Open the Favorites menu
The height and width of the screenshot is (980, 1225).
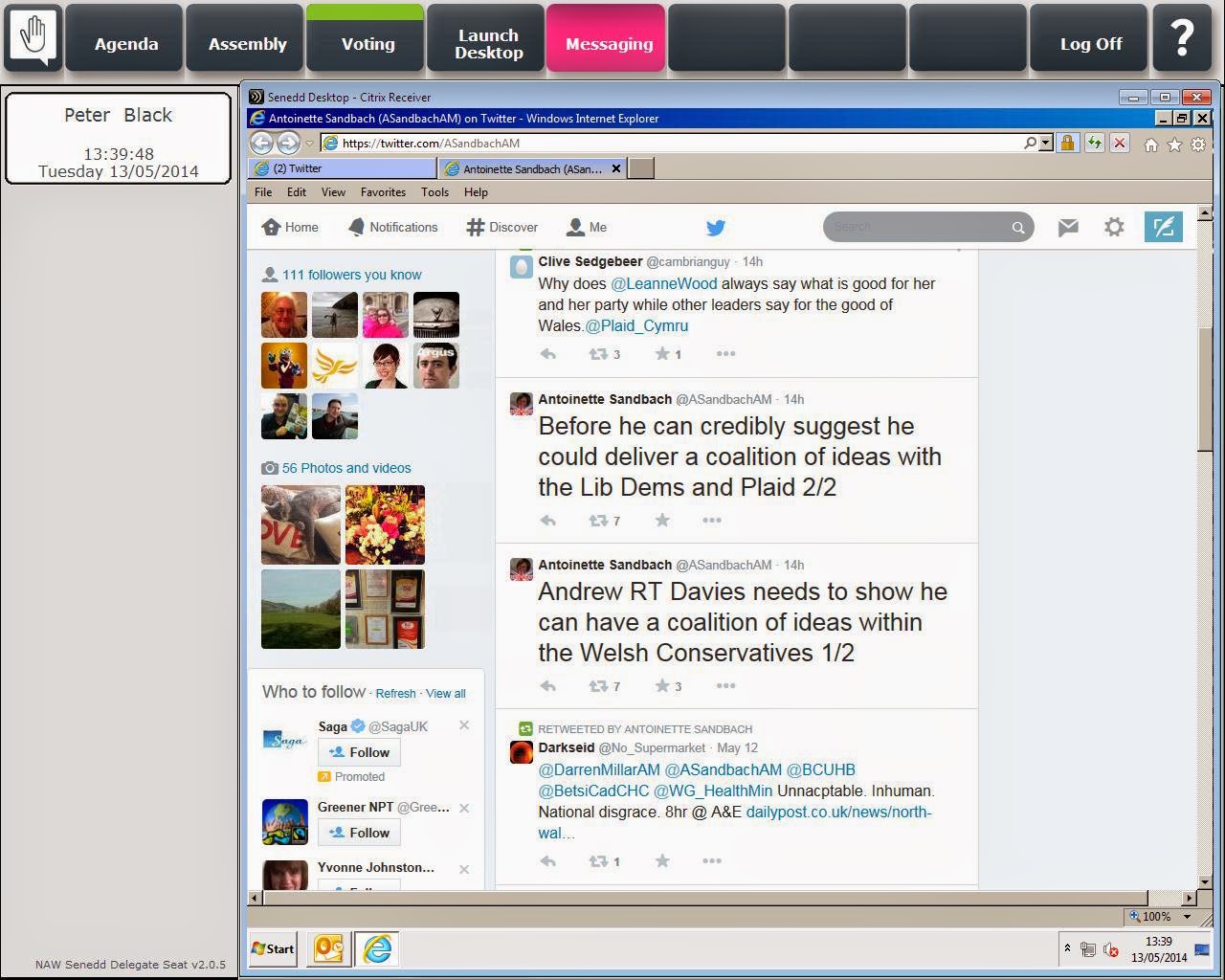click(383, 192)
